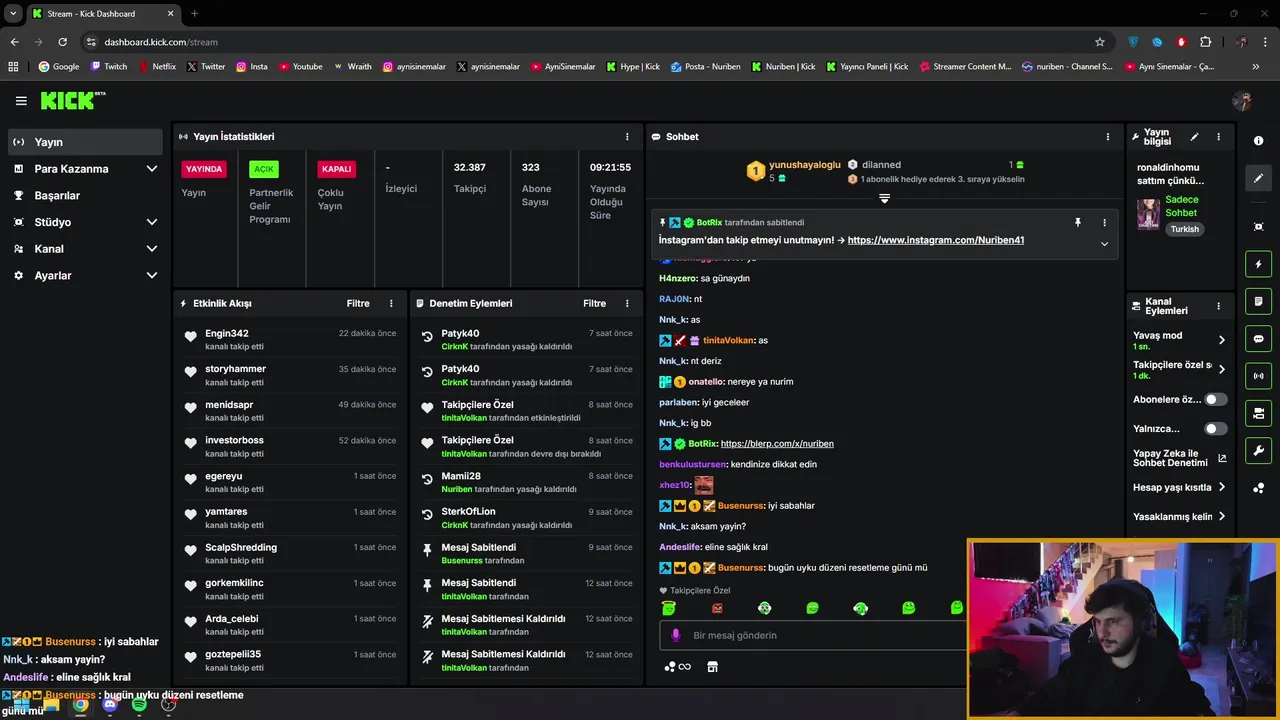This screenshot has width=1280, height=720.
Task: Open three-dot menu of Yayın bilgisi panel
Action: click(x=1218, y=137)
